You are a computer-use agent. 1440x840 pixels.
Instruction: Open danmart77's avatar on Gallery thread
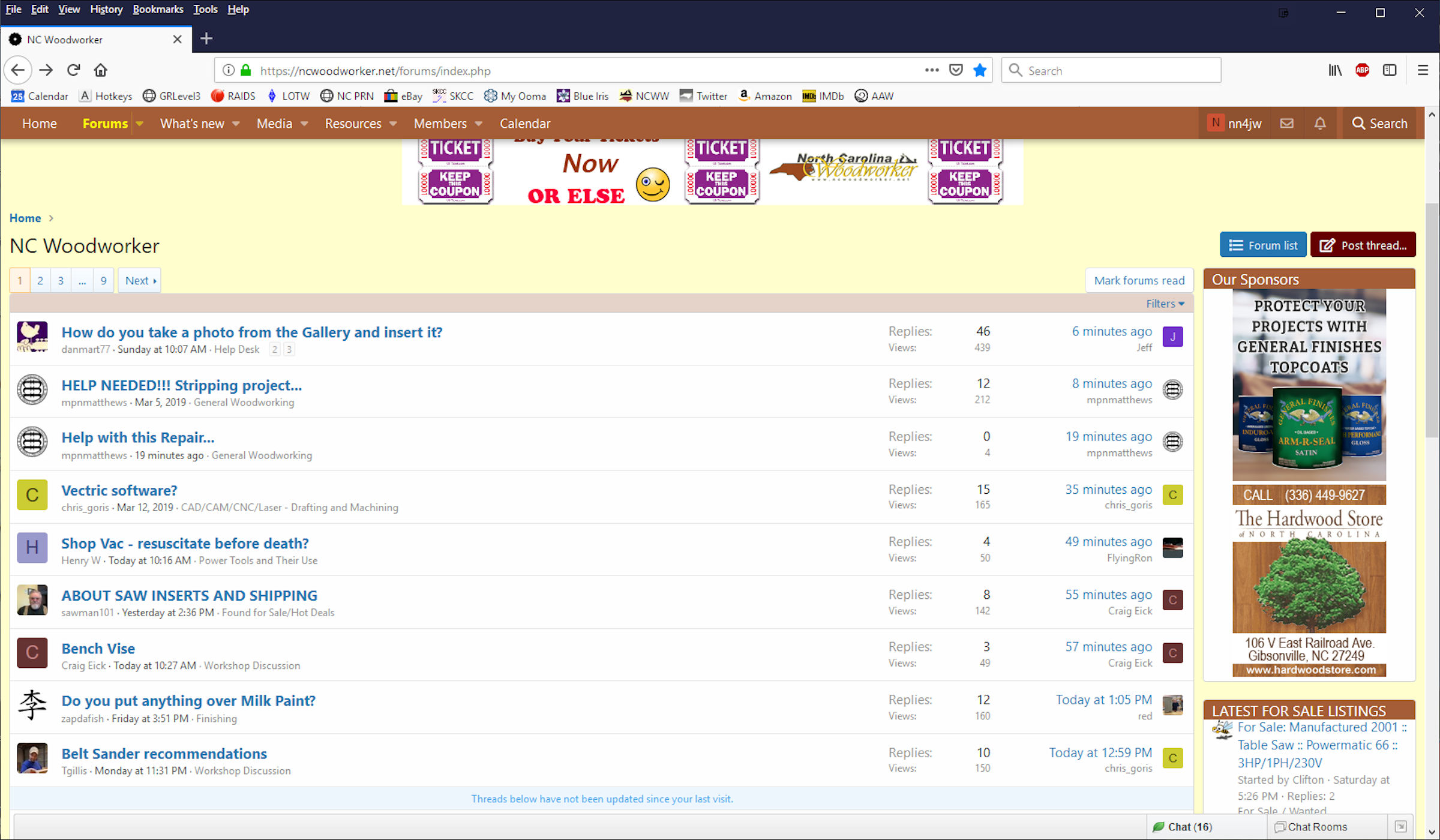(x=32, y=337)
